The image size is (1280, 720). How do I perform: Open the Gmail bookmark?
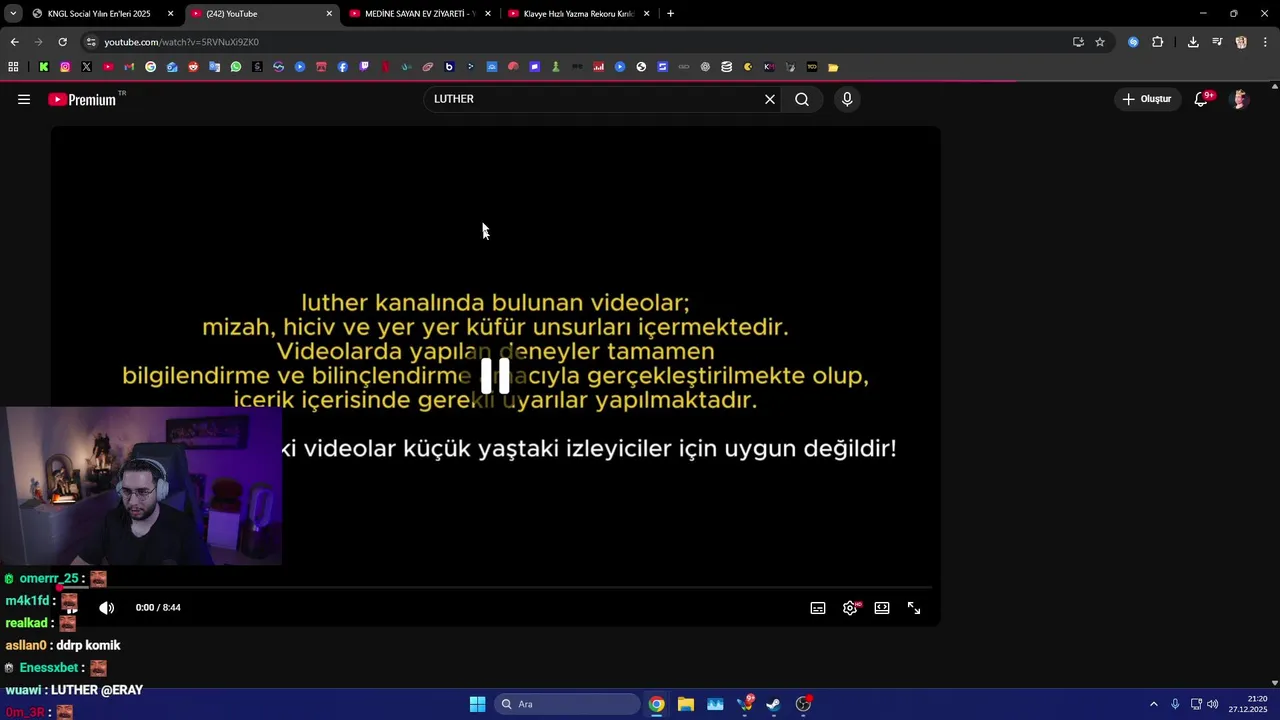(129, 67)
